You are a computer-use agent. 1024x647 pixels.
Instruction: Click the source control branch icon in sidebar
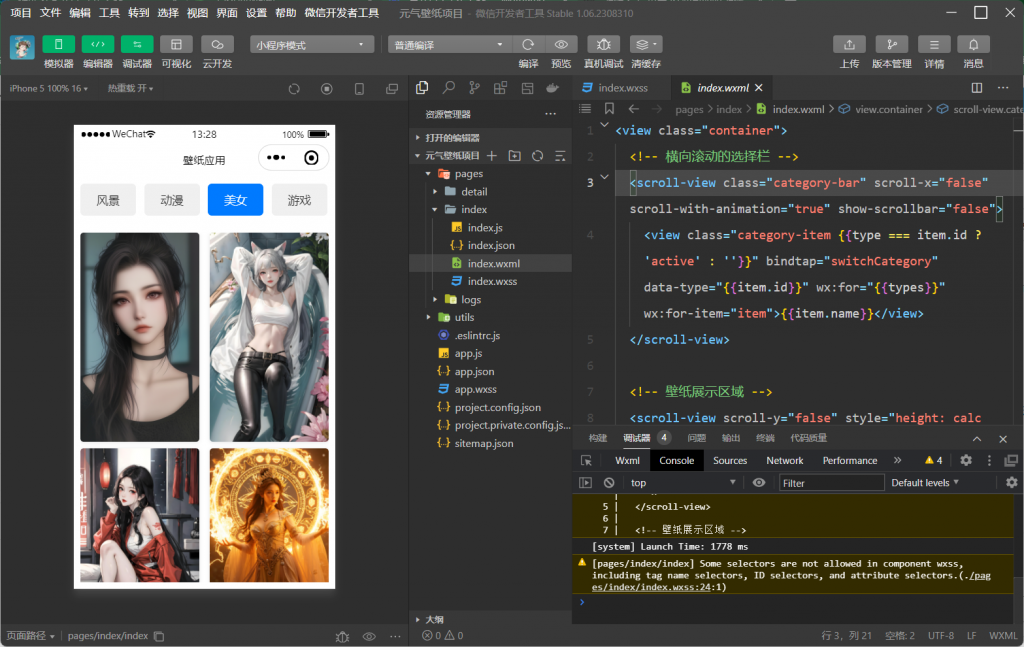tap(474, 88)
